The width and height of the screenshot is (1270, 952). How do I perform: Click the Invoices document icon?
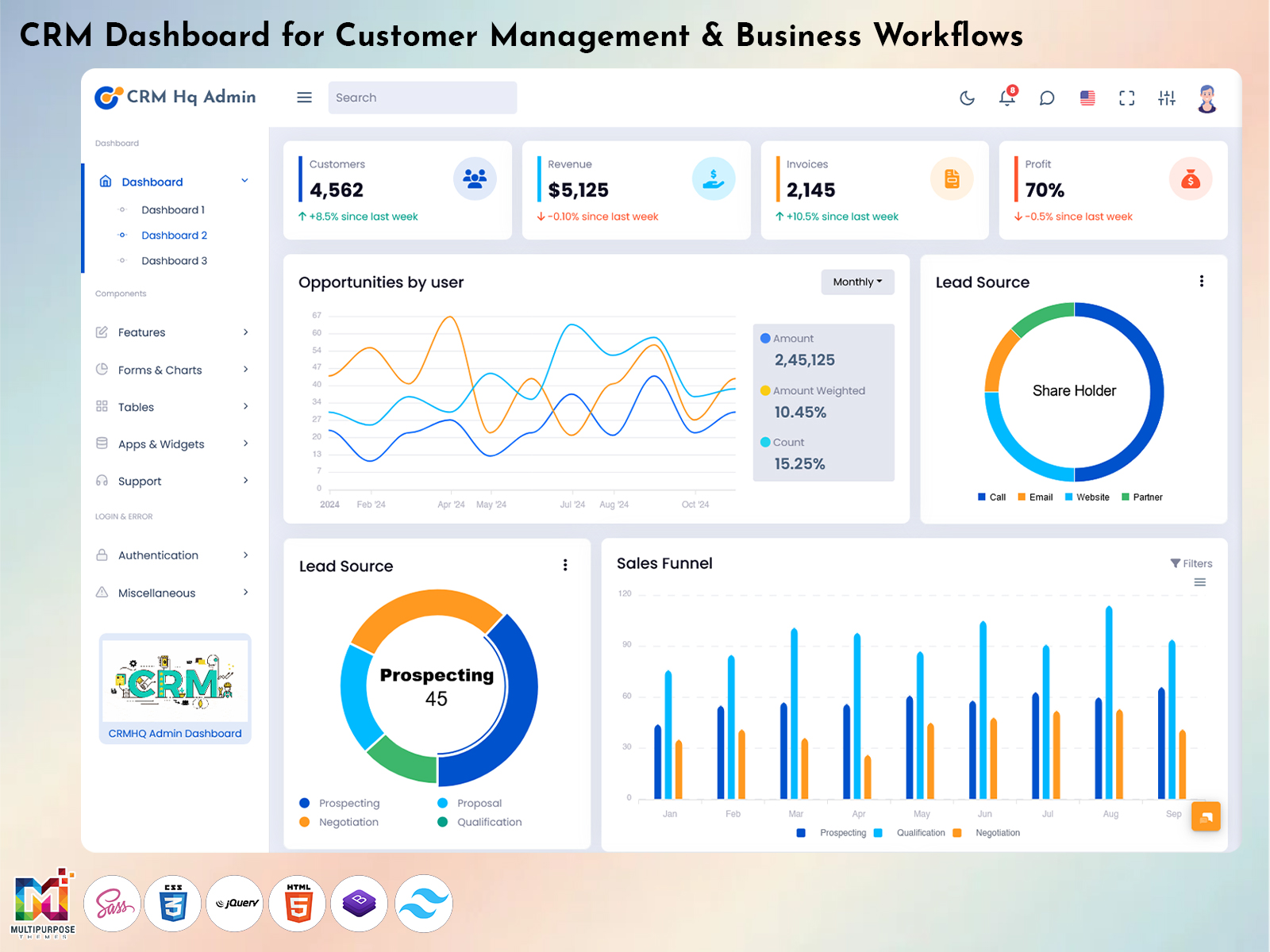click(x=952, y=178)
